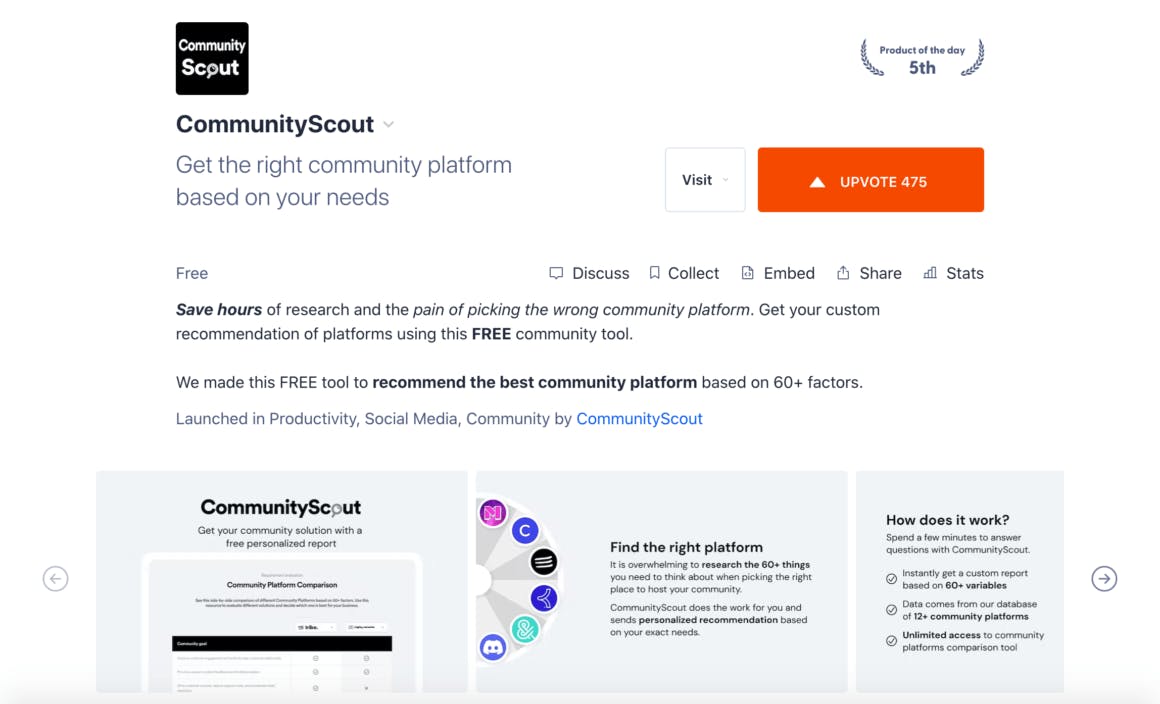
Task: Click the Product of the day badge
Action: tap(922, 59)
